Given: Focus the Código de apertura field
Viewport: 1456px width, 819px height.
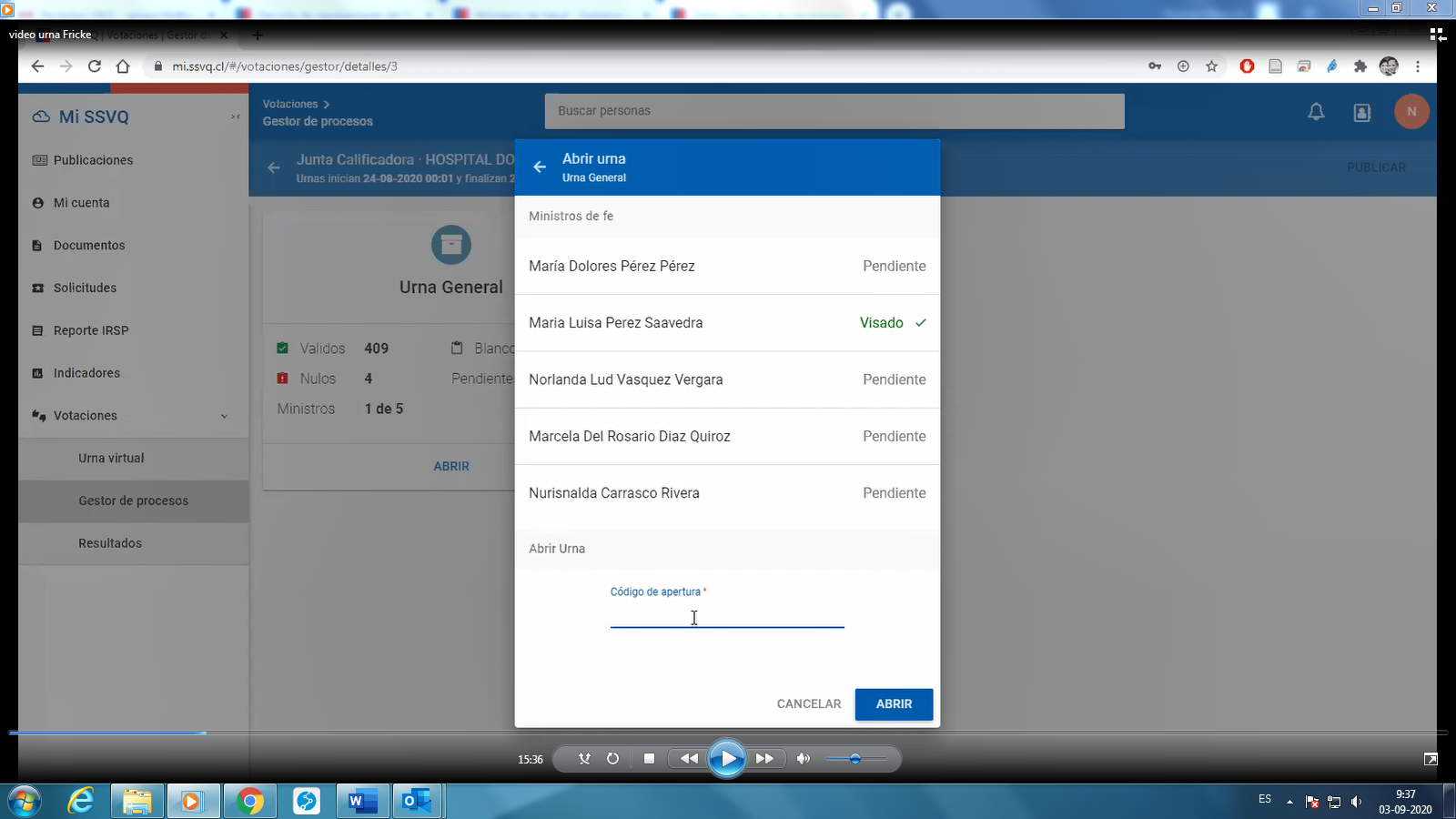Looking at the screenshot, I should (727, 617).
